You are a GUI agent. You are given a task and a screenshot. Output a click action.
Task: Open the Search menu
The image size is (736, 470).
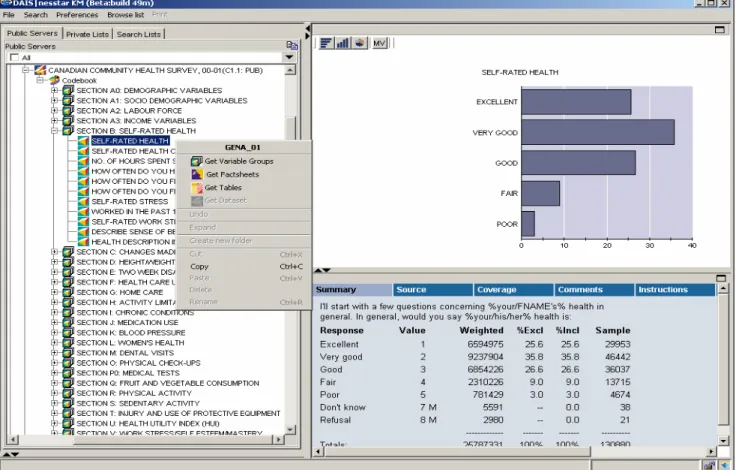pyautogui.click(x=36, y=15)
